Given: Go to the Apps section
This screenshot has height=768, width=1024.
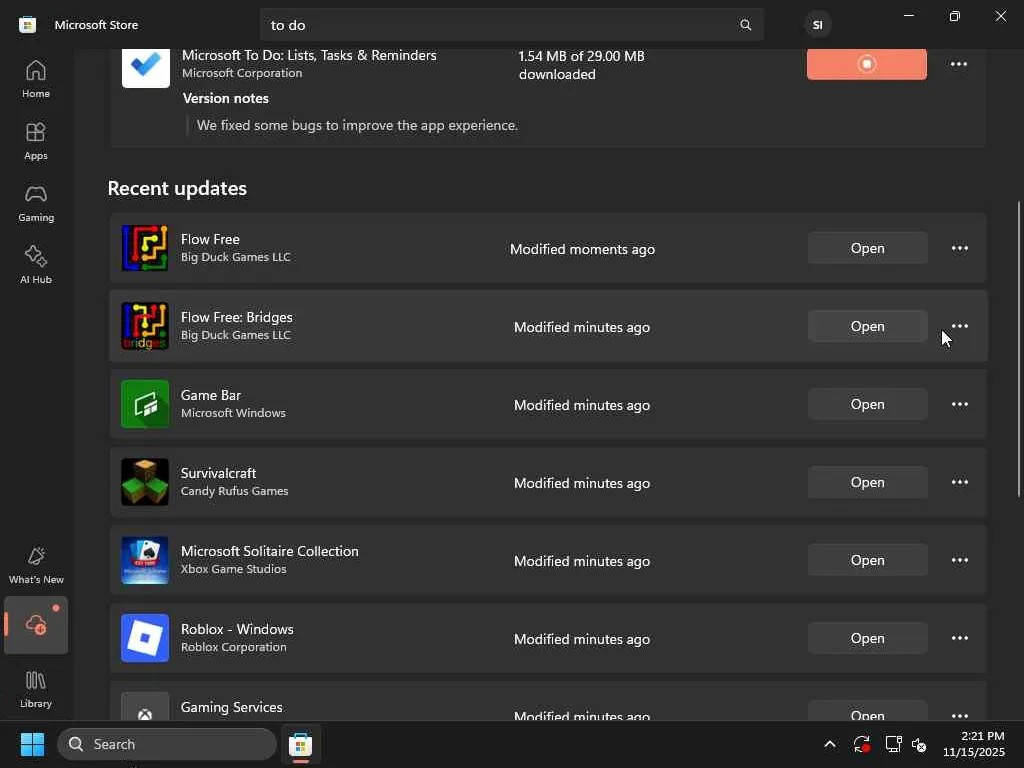Looking at the screenshot, I should pyautogui.click(x=36, y=142).
